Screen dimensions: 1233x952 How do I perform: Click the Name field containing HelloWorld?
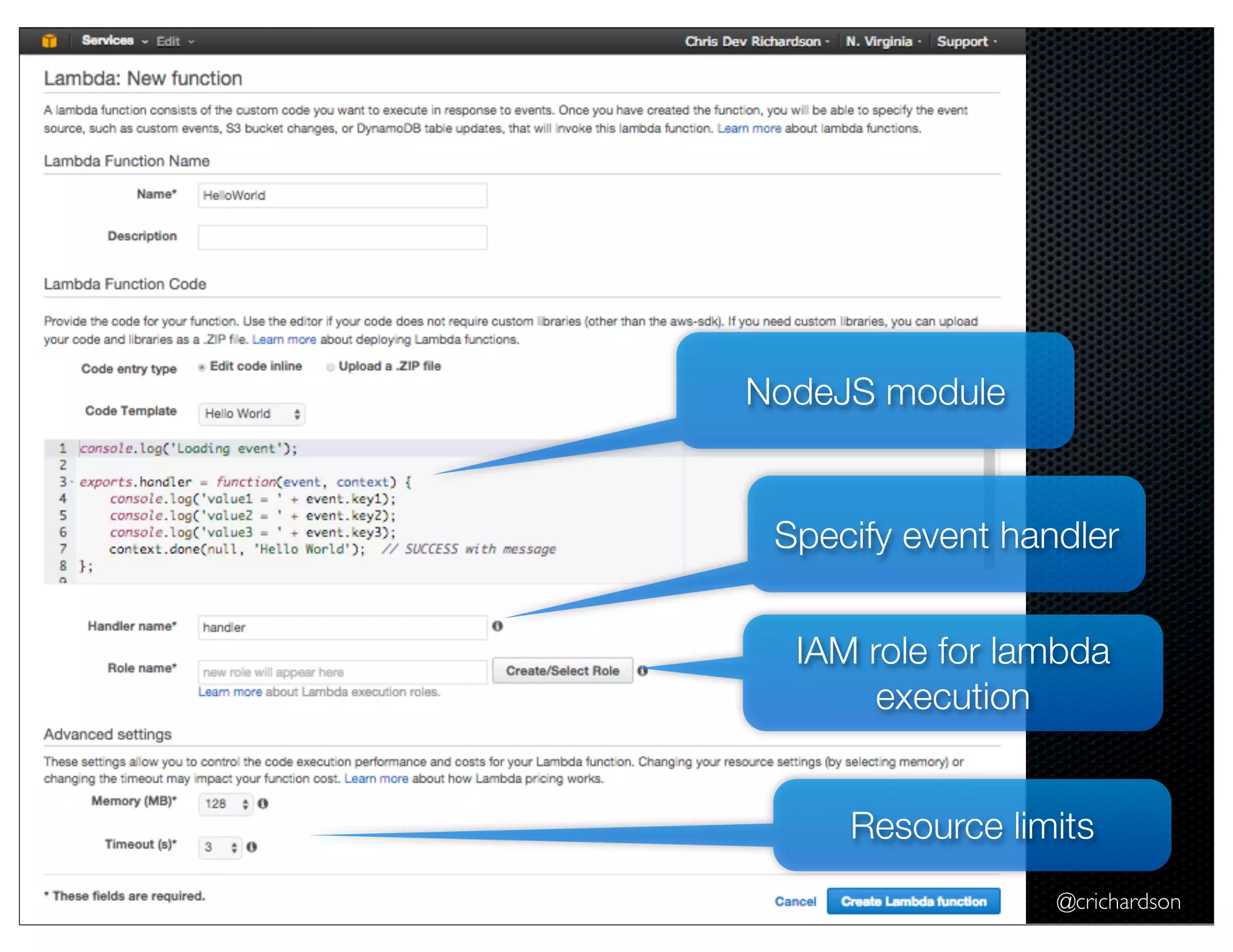343,196
